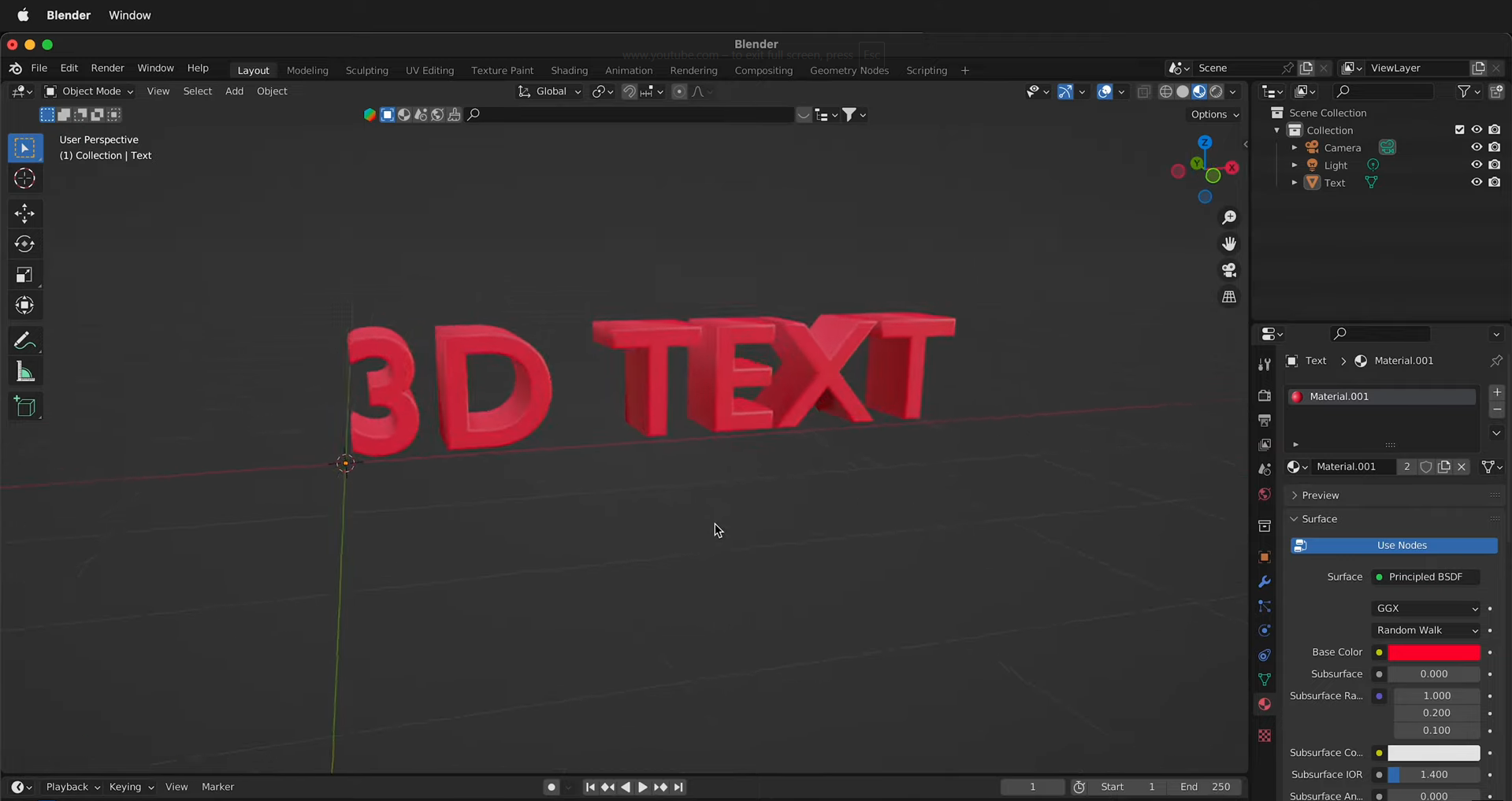Expand the Camera item in outliner
Image resolution: width=1512 pixels, height=801 pixels.
point(1294,147)
